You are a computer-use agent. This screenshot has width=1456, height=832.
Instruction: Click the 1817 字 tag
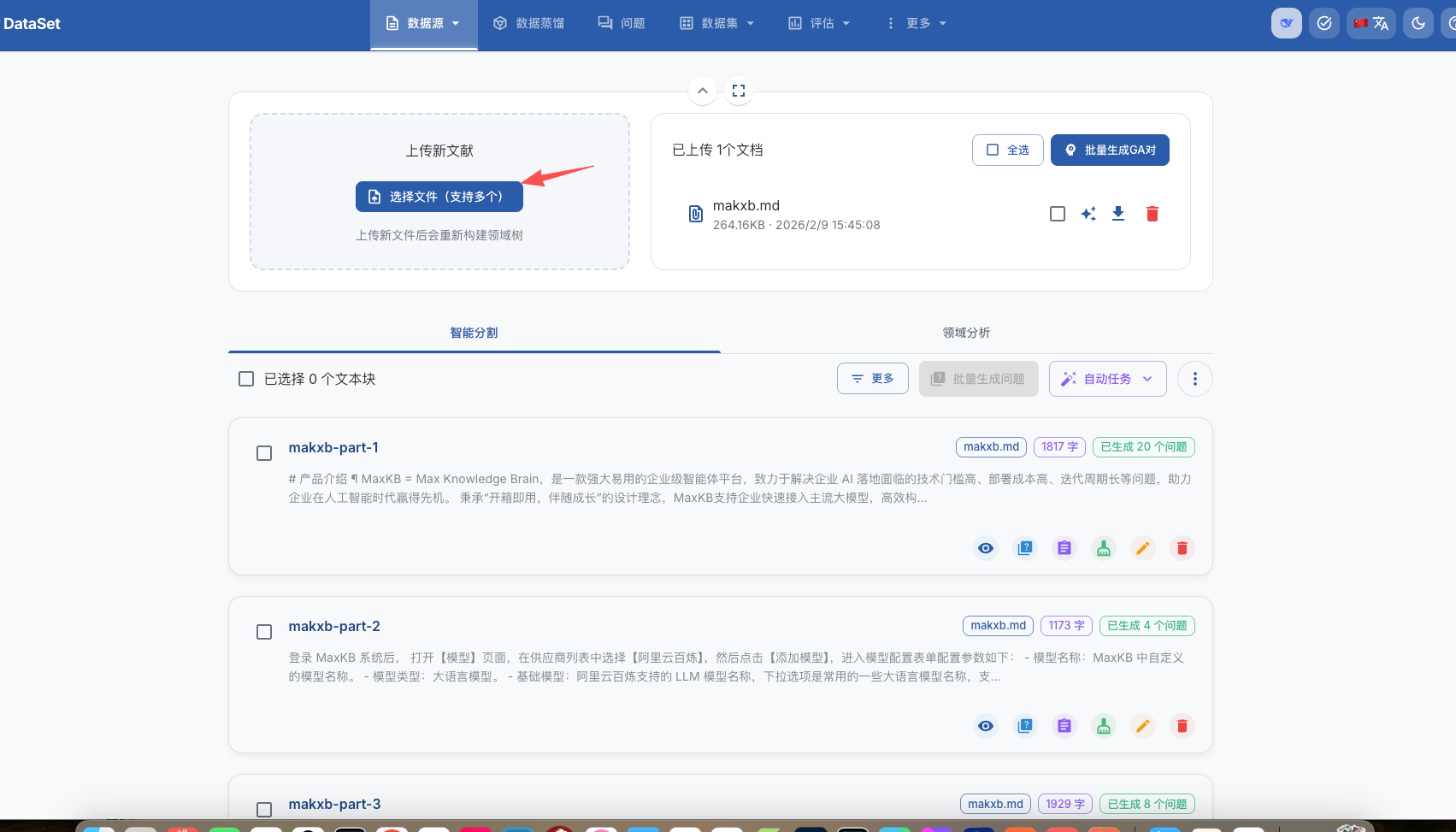tap(1059, 446)
